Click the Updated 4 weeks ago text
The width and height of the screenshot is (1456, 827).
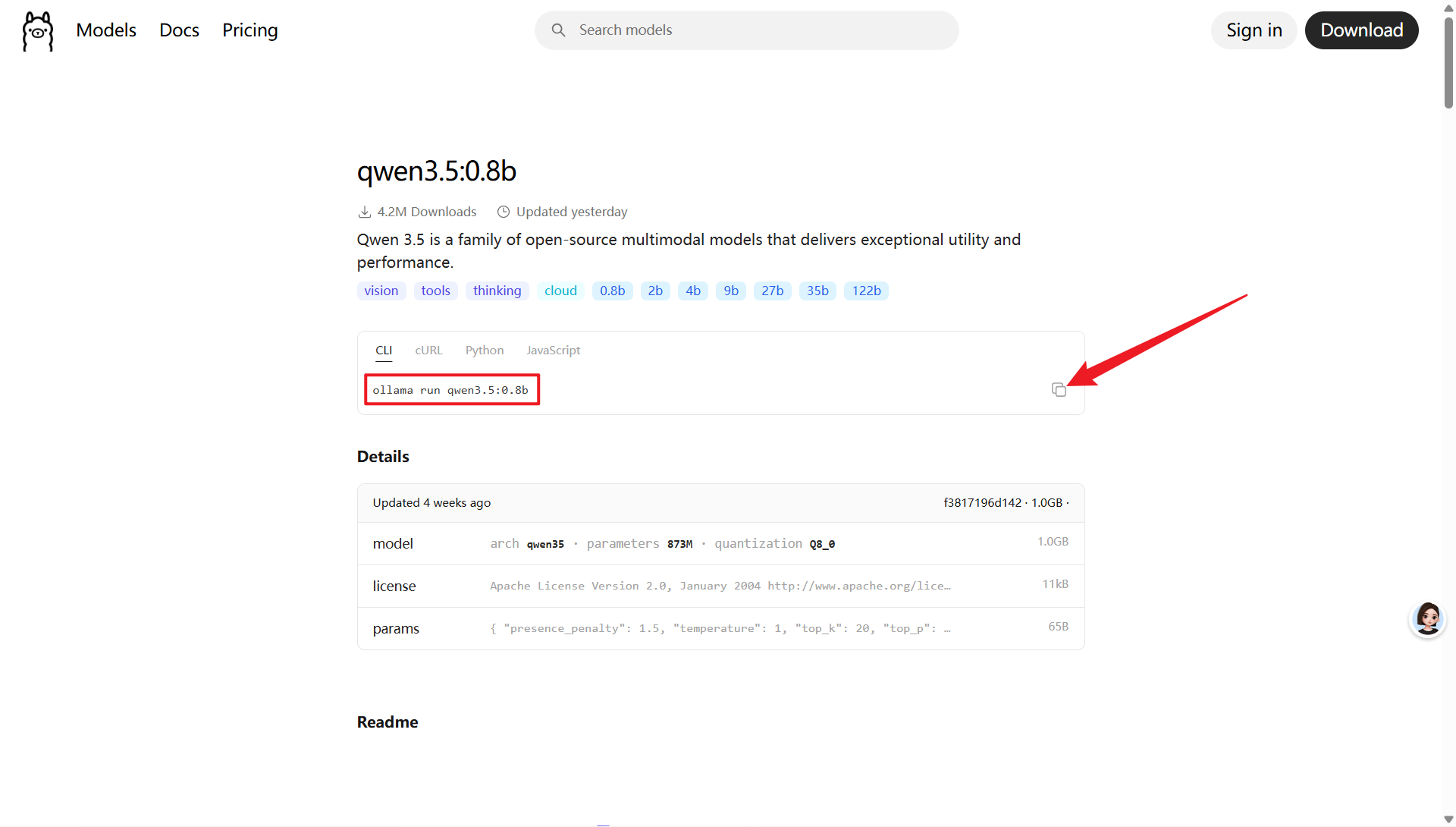click(431, 503)
